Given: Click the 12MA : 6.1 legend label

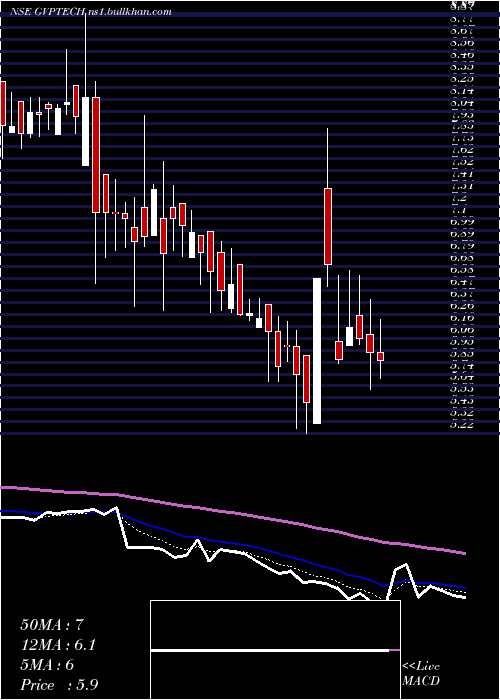Looking at the screenshot, I should pos(58,645).
